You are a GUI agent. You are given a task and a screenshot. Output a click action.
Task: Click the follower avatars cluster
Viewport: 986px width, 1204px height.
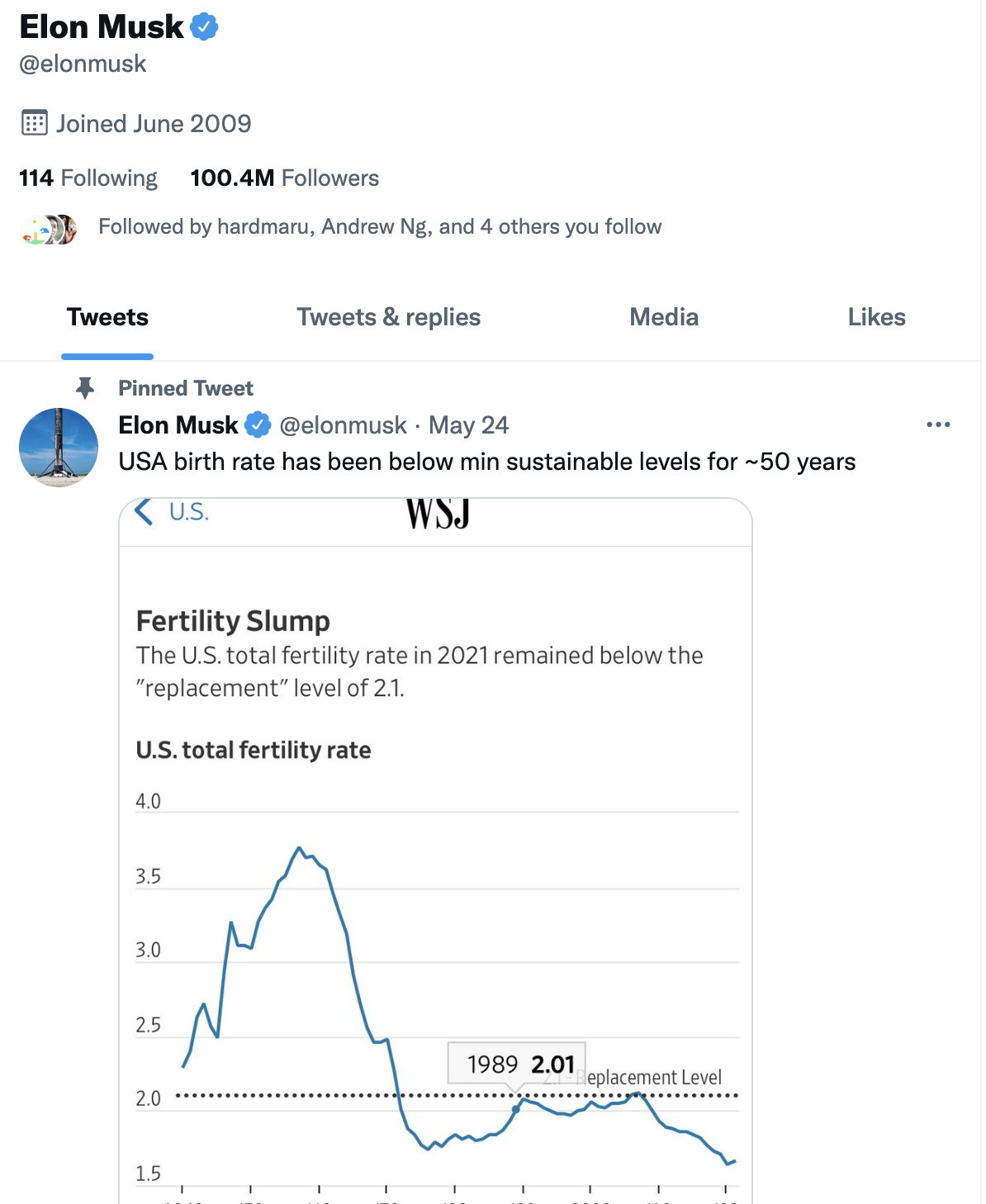(50, 229)
